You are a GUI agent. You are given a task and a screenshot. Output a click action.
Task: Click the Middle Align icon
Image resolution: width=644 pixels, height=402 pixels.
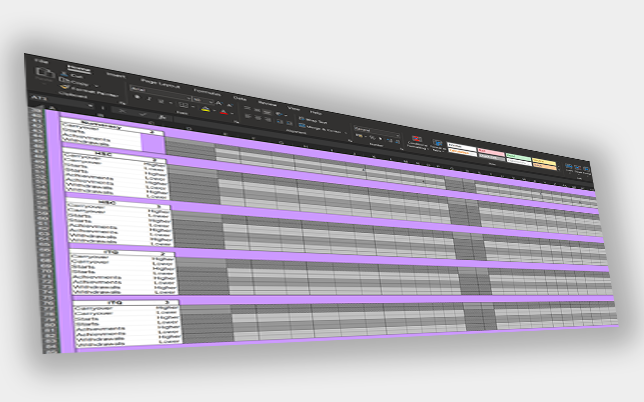click(257, 110)
